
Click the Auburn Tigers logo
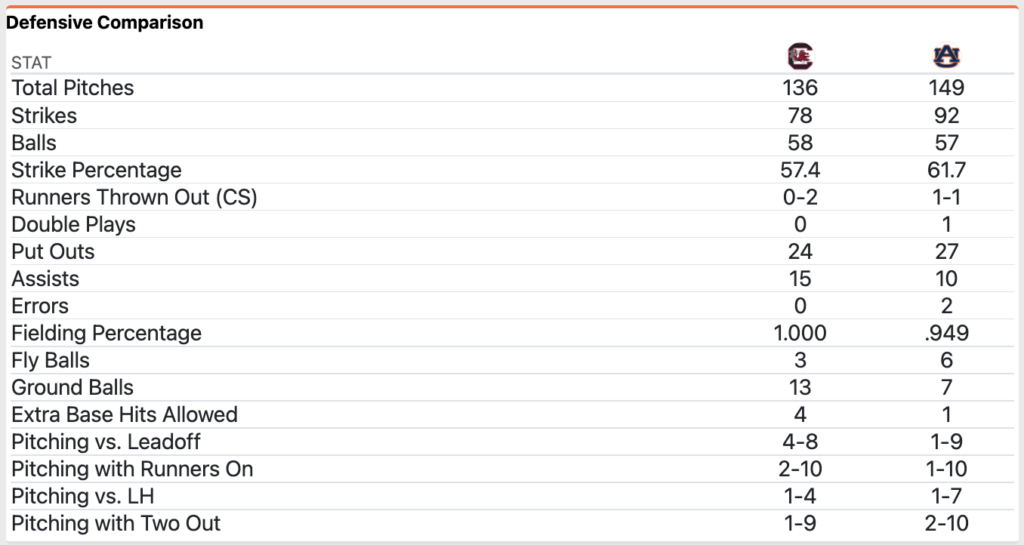coord(946,56)
